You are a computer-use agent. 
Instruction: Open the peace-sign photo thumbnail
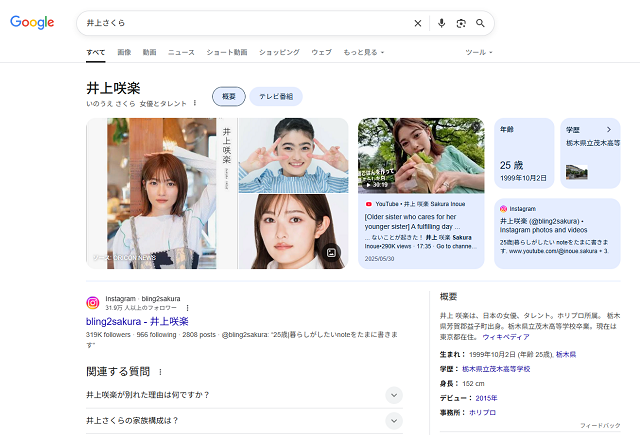293,155
